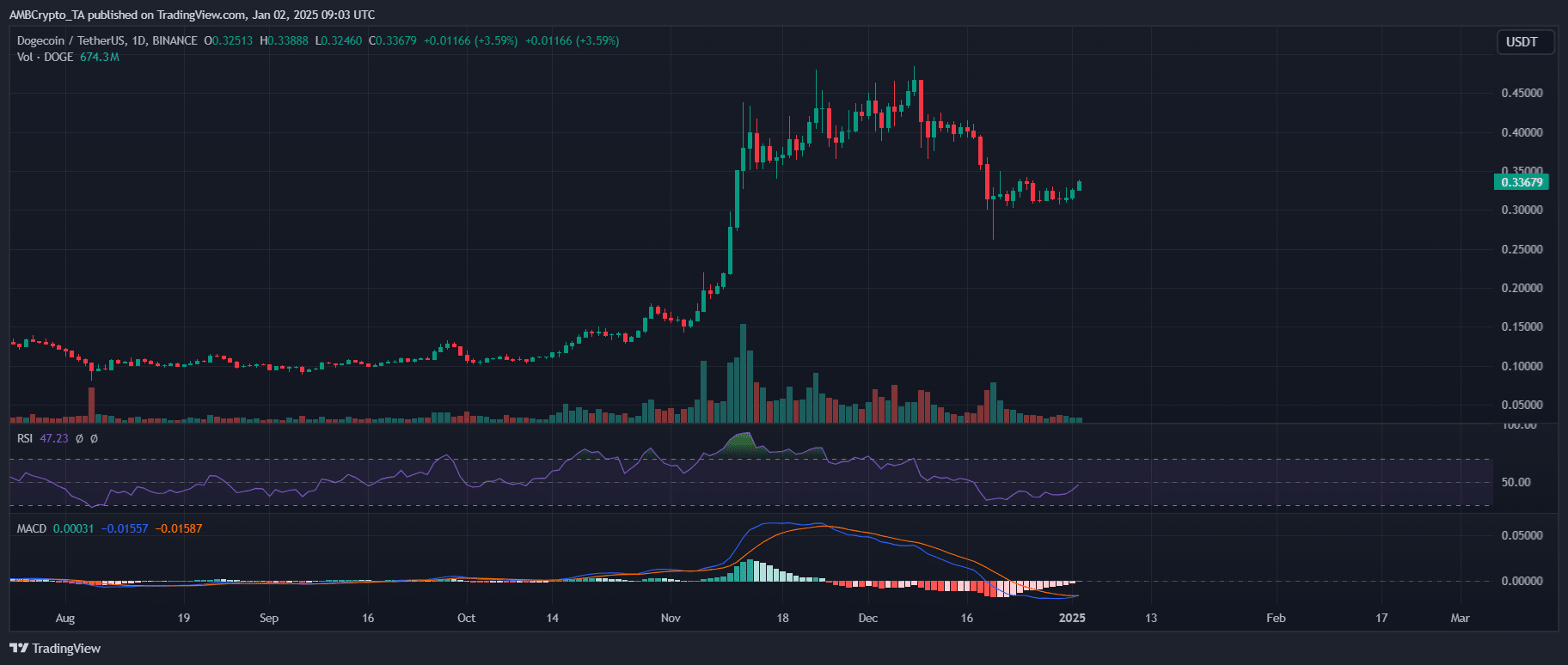Select the MACD indicator label
The image size is (1568, 665).
[32, 528]
